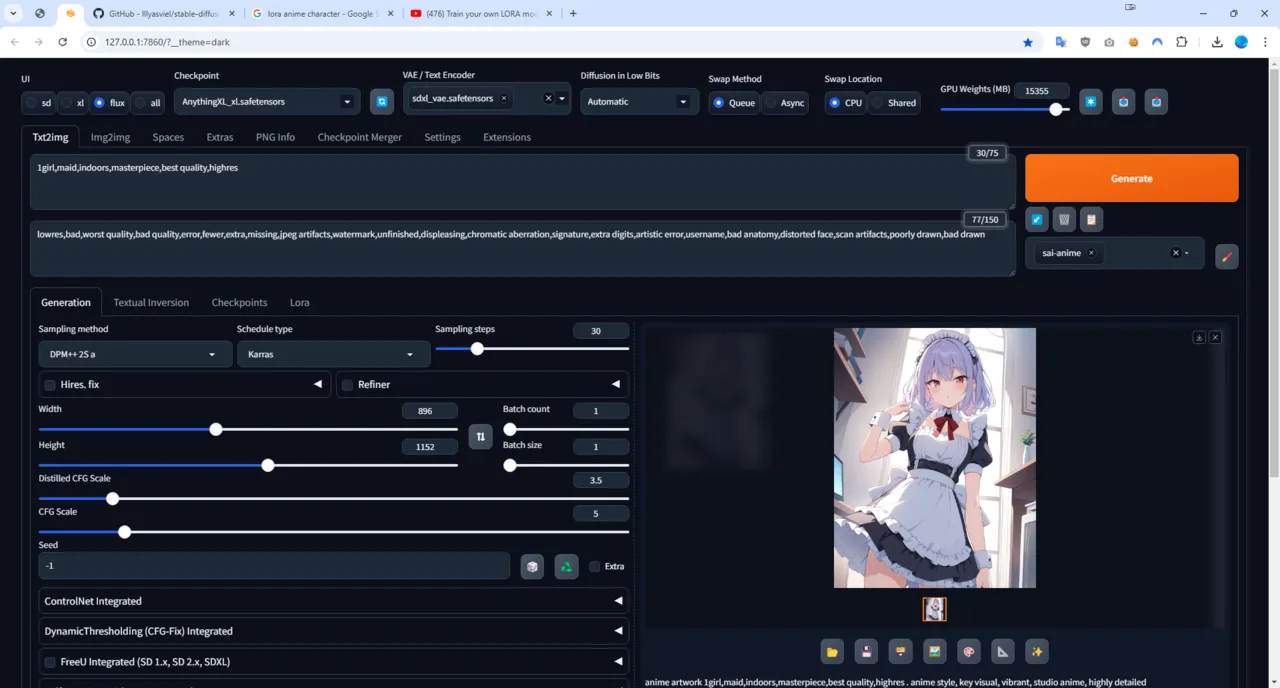1280x688 pixels.
Task: Click the floppy disk save image icon
Action: pyautogui.click(x=866, y=652)
